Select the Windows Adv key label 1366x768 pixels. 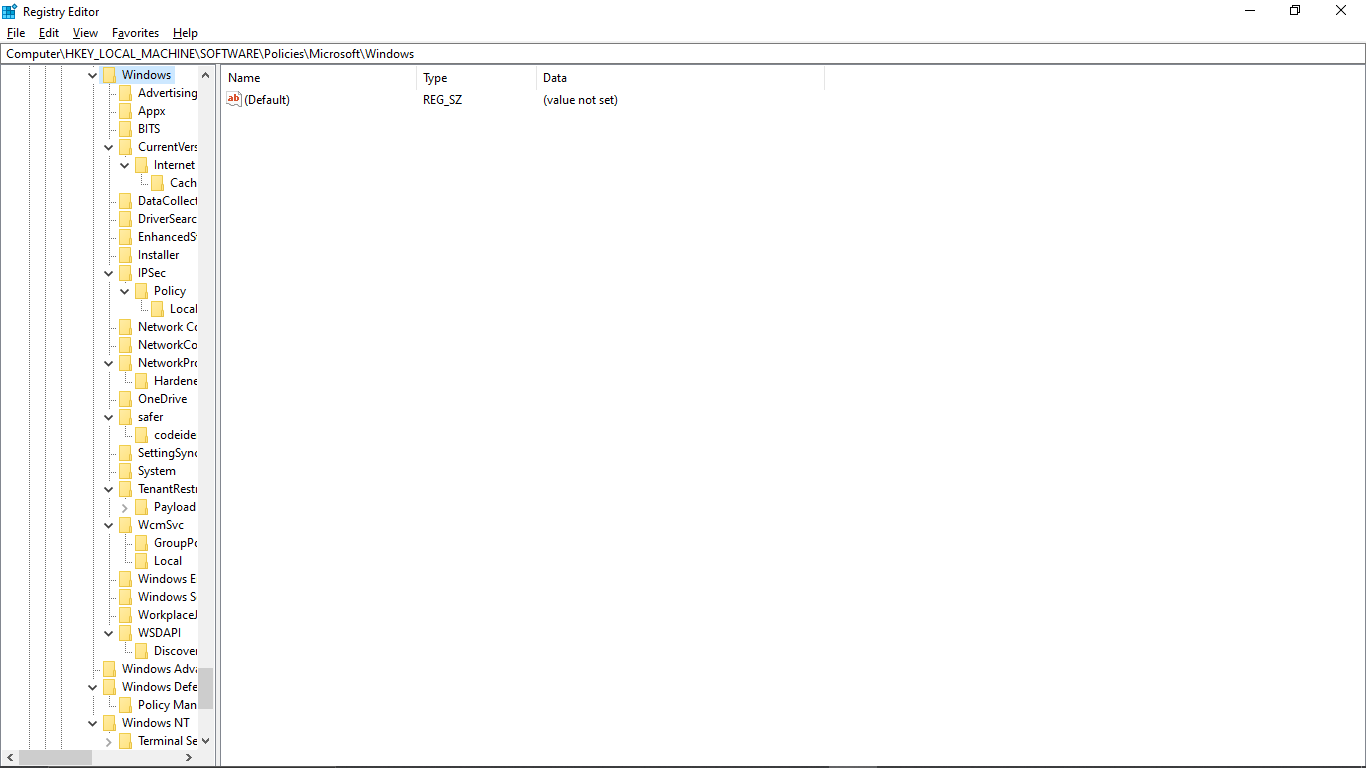(x=159, y=669)
